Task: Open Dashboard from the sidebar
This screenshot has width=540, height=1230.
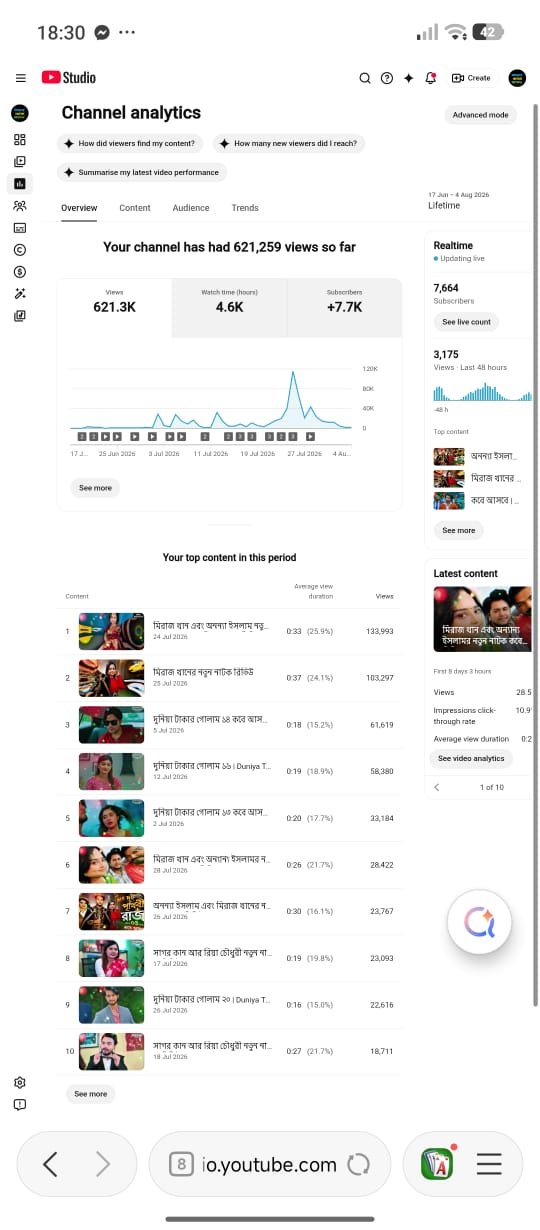Action: pos(19,140)
